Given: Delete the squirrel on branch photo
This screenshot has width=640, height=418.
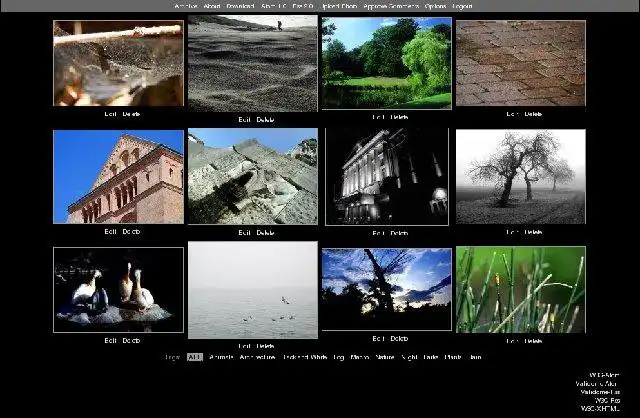Looking at the screenshot, I should tap(131, 114).
